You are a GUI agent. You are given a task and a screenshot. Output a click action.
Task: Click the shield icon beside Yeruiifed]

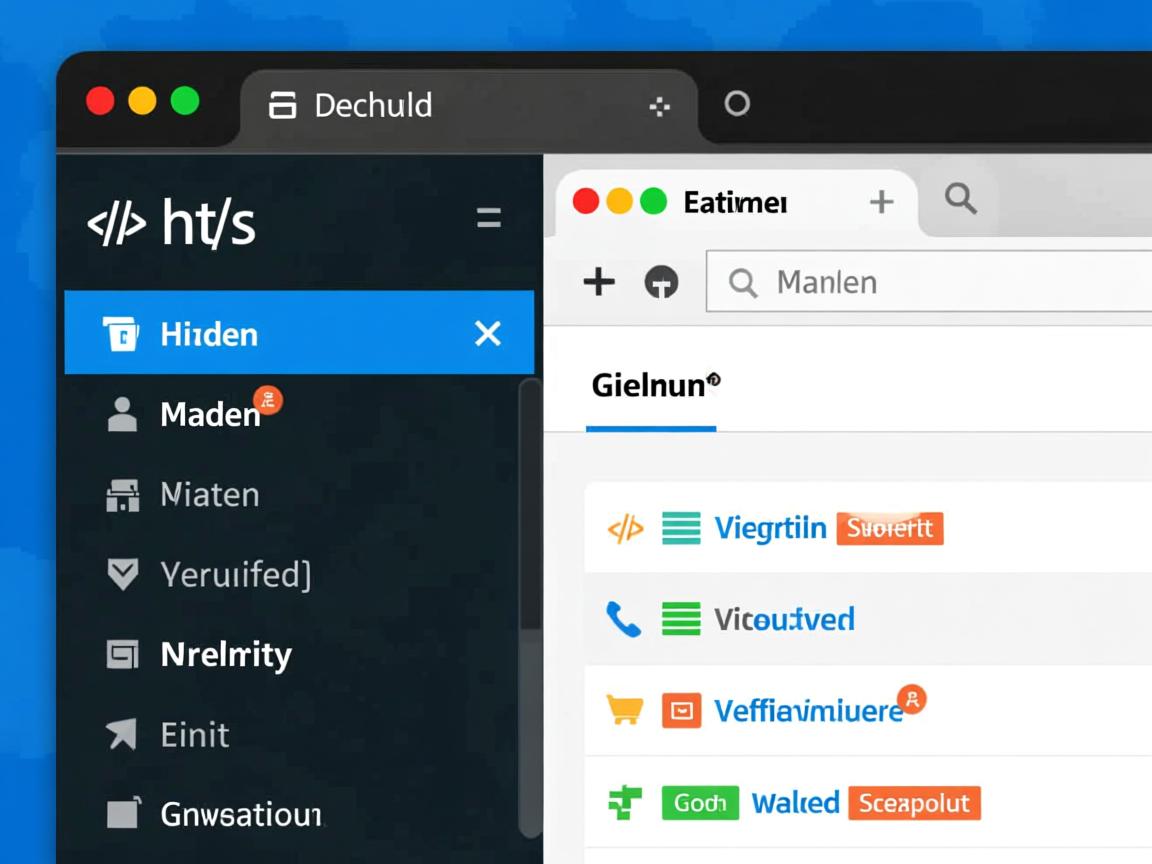pyautogui.click(x=123, y=575)
